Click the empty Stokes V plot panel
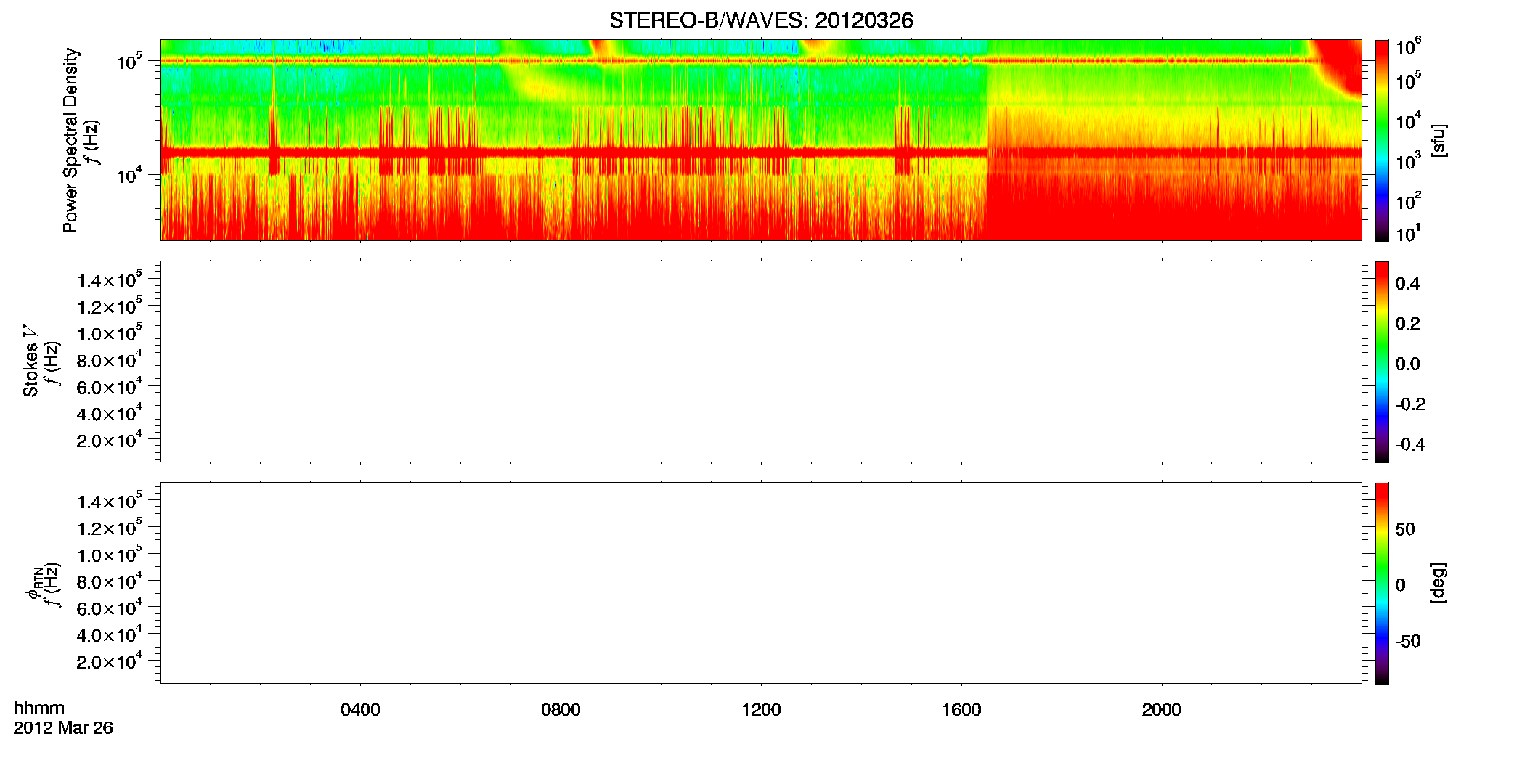The image size is (1522, 784). point(761,362)
